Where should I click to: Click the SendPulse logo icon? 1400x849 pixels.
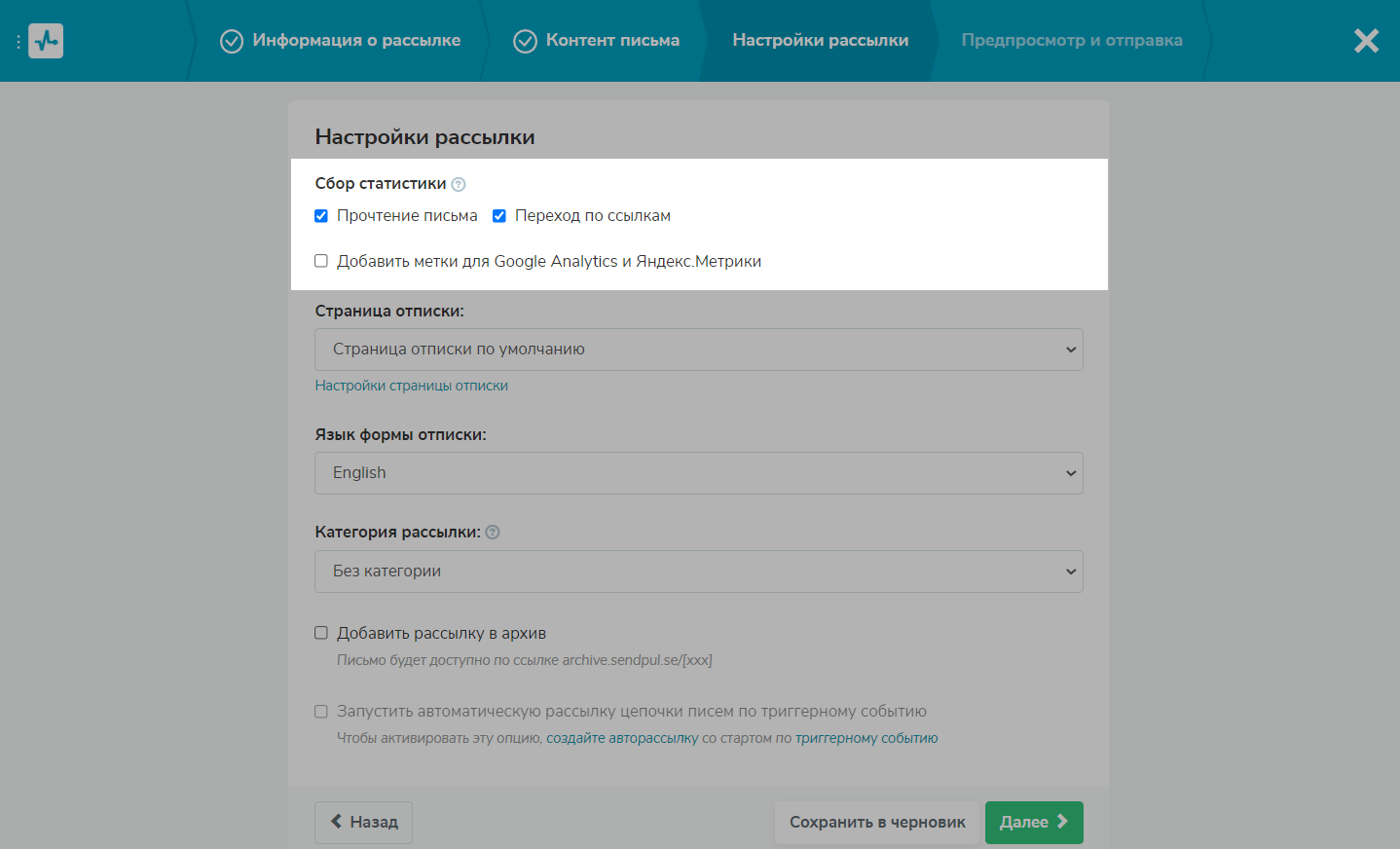pyautogui.click(x=46, y=41)
